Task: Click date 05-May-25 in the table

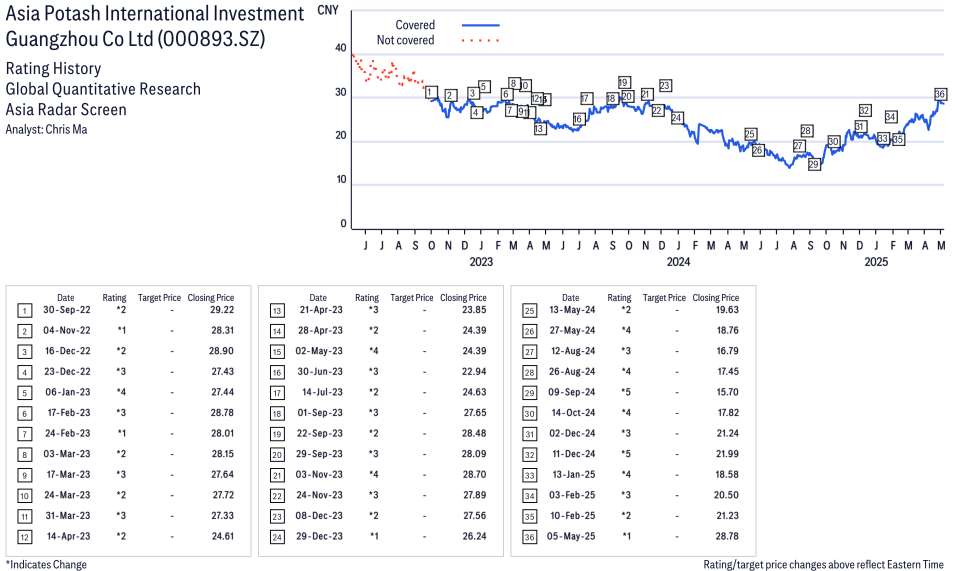Action: pyautogui.click(x=571, y=536)
